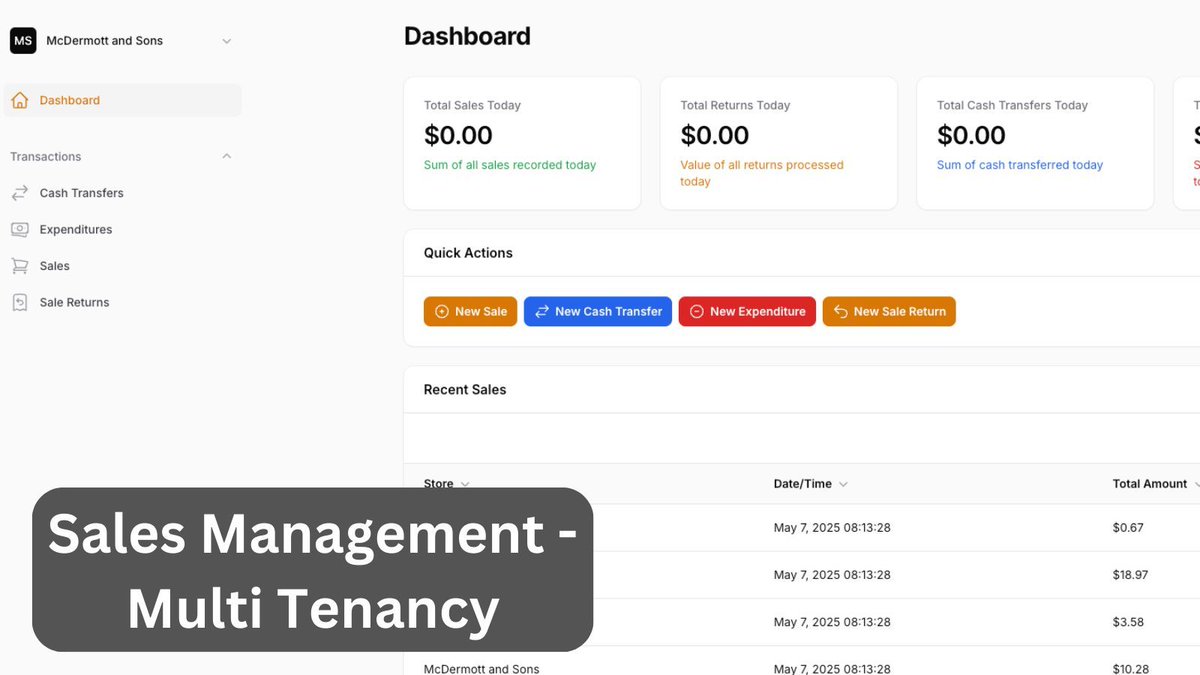1200x675 pixels.
Task: Click the New Sale button
Action: pyautogui.click(x=470, y=312)
